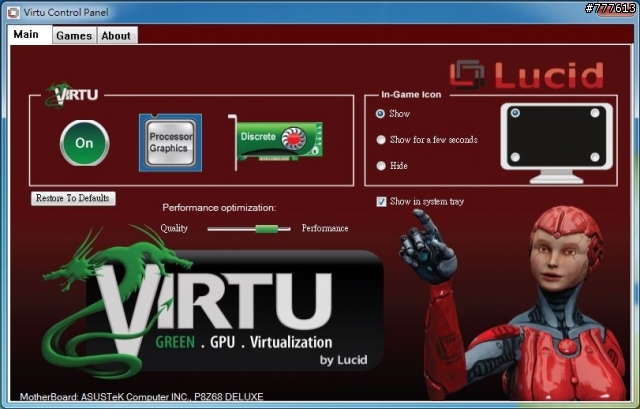Screen dimensions: 640x409
Task: Select the Discrete graphics card icon
Action: [276, 141]
